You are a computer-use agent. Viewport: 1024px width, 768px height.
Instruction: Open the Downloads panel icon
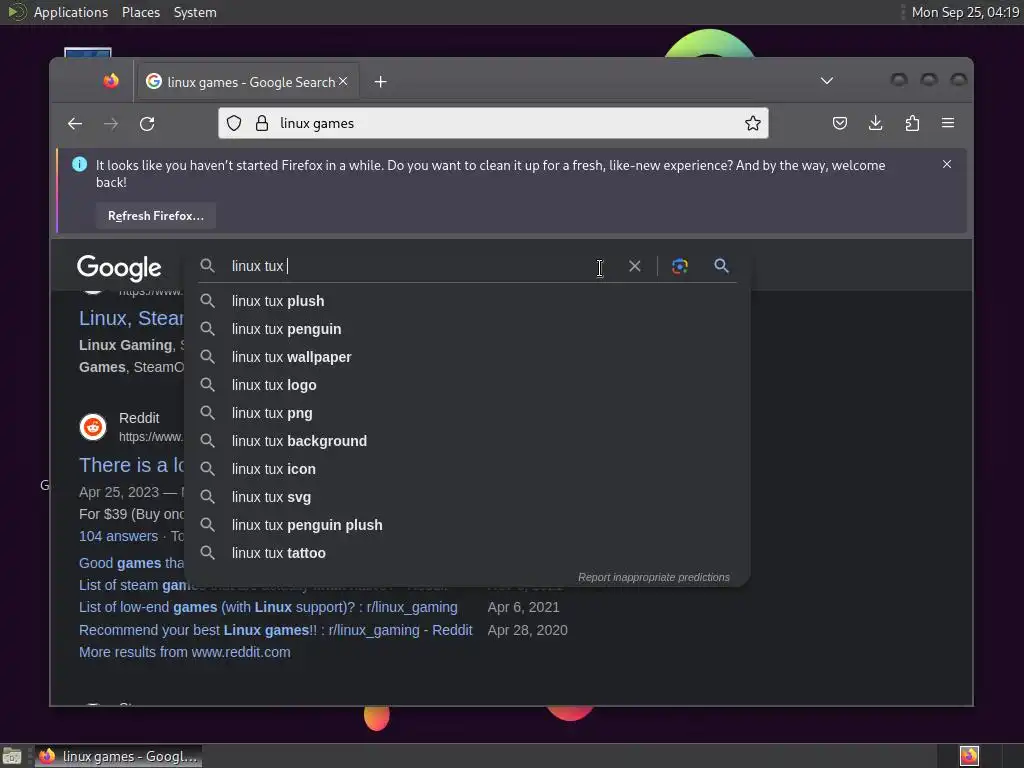[x=876, y=123]
